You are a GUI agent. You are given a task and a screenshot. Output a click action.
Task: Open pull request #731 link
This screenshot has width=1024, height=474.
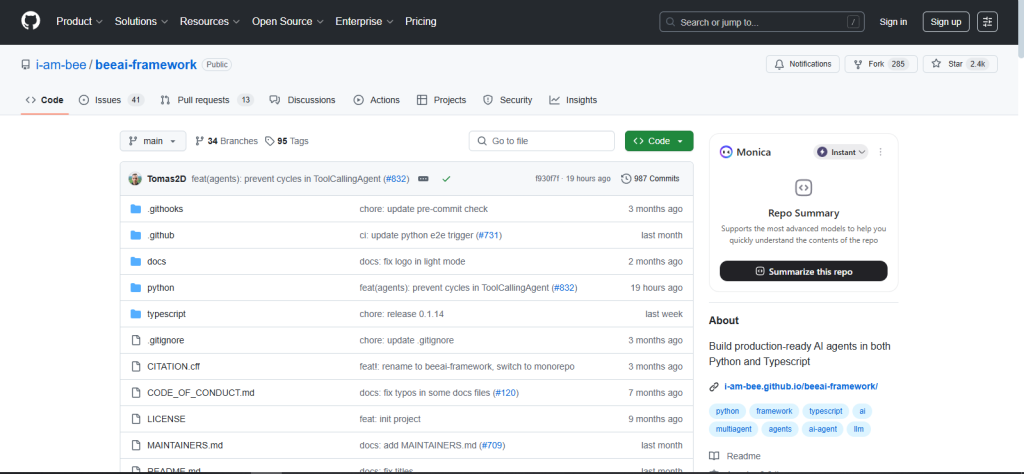(x=489, y=235)
